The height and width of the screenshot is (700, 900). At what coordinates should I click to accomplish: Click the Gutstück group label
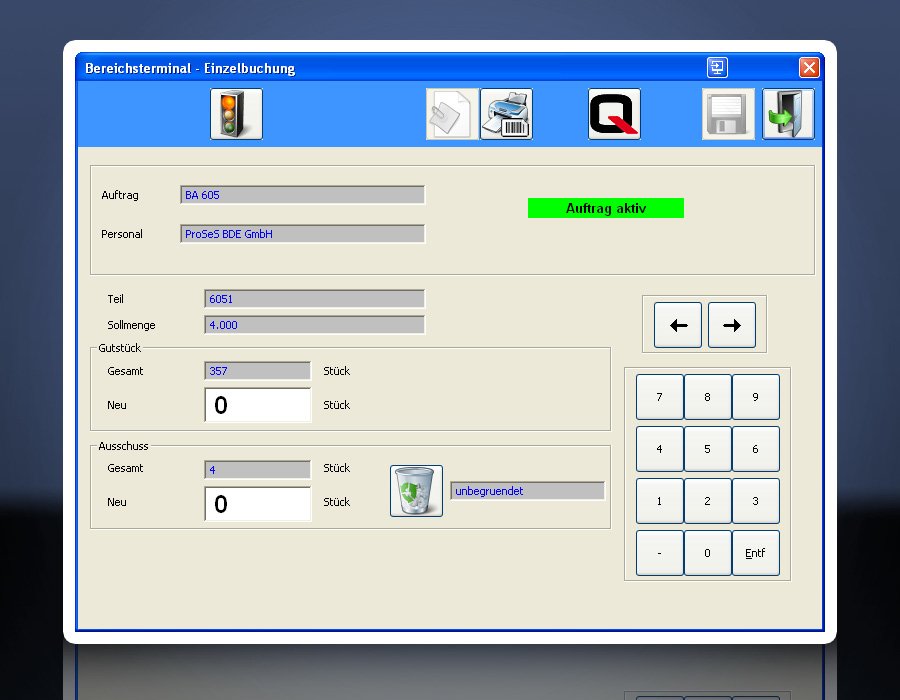(119, 348)
